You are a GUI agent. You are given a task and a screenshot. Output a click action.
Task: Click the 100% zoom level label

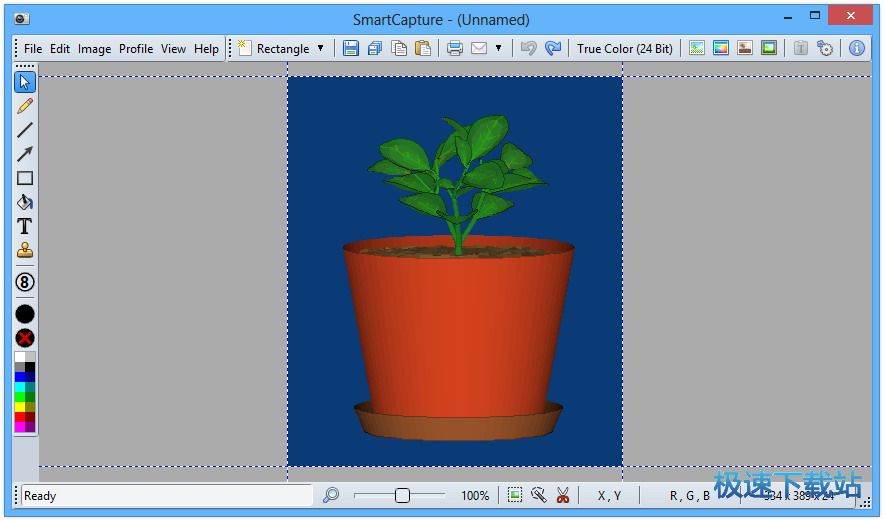[x=475, y=495]
